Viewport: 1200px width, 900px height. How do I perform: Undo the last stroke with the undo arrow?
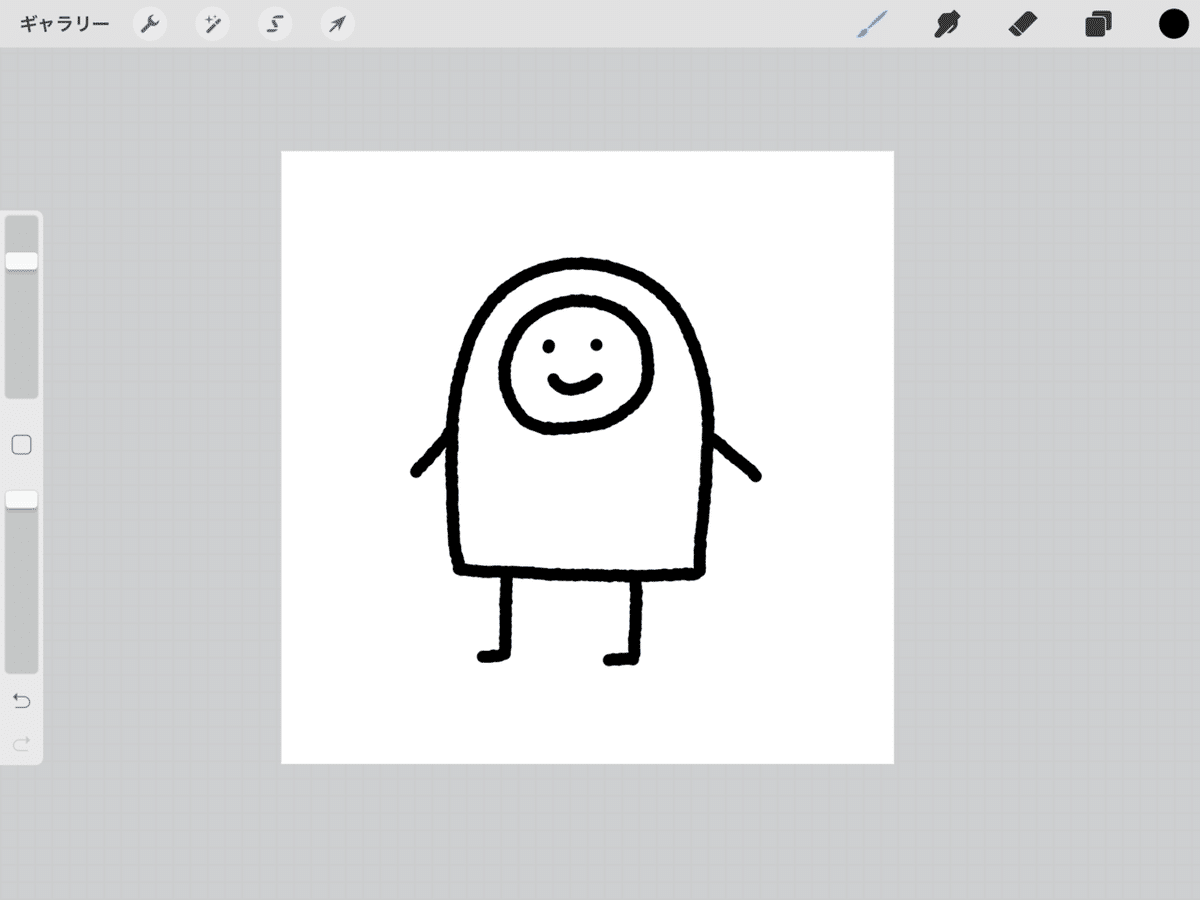pyautogui.click(x=21, y=701)
